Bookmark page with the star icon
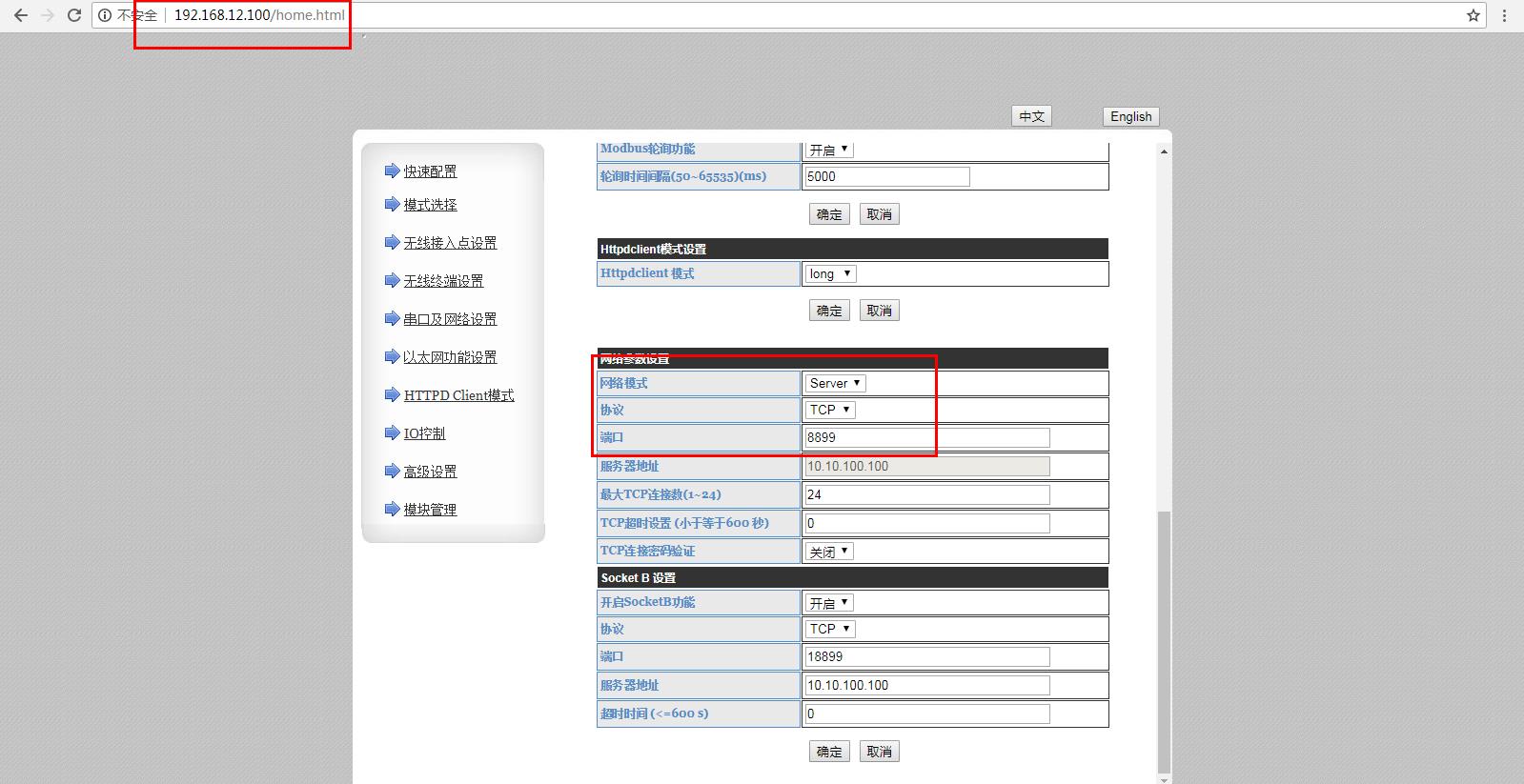Screen dimensions: 1524x784 [1473, 15]
